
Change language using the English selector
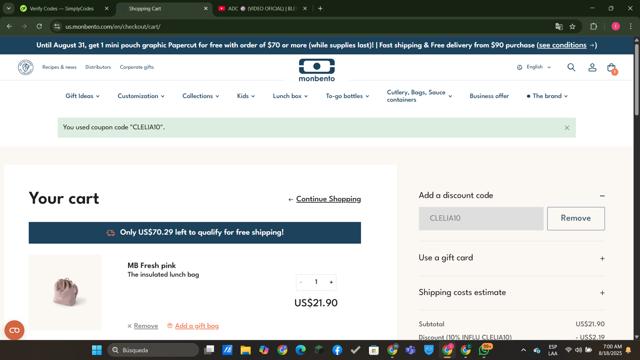[534, 67]
